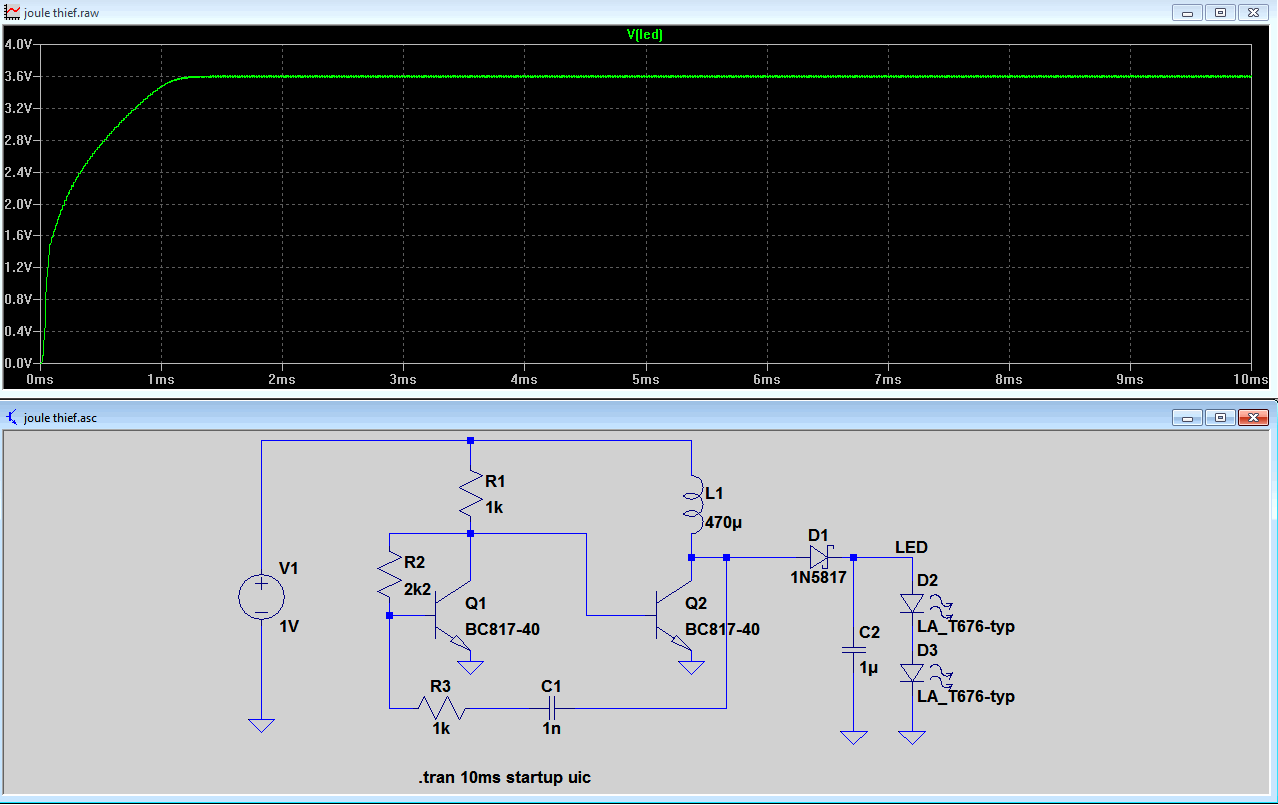The width and height of the screenshot is (1278, 805).
Task: Select the L1 inductor symbol
Action: [x=691, y=505]
